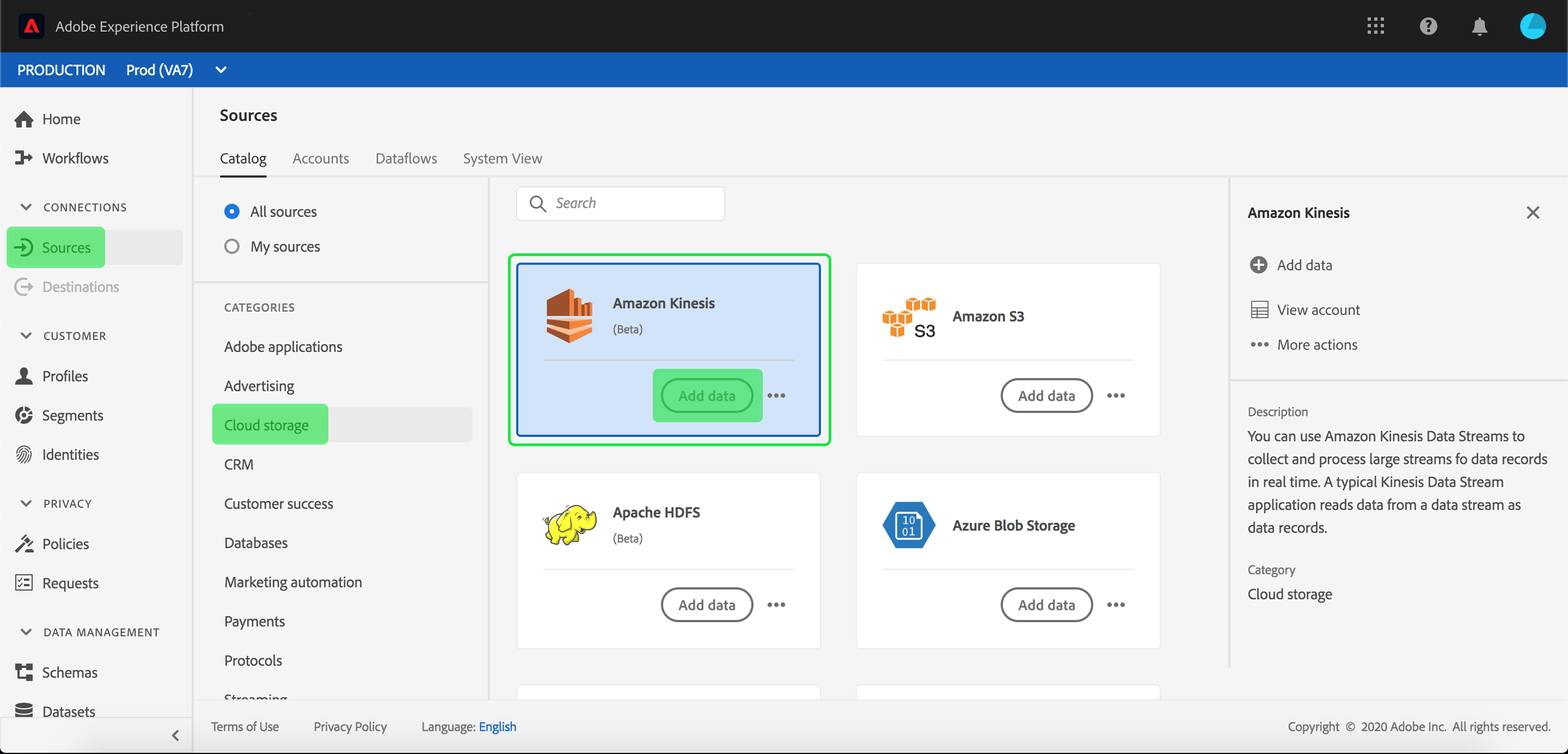Click the help question mark icon
Image resolution: width=1568 pixels, height=754 pixels.
[1428, 26]
